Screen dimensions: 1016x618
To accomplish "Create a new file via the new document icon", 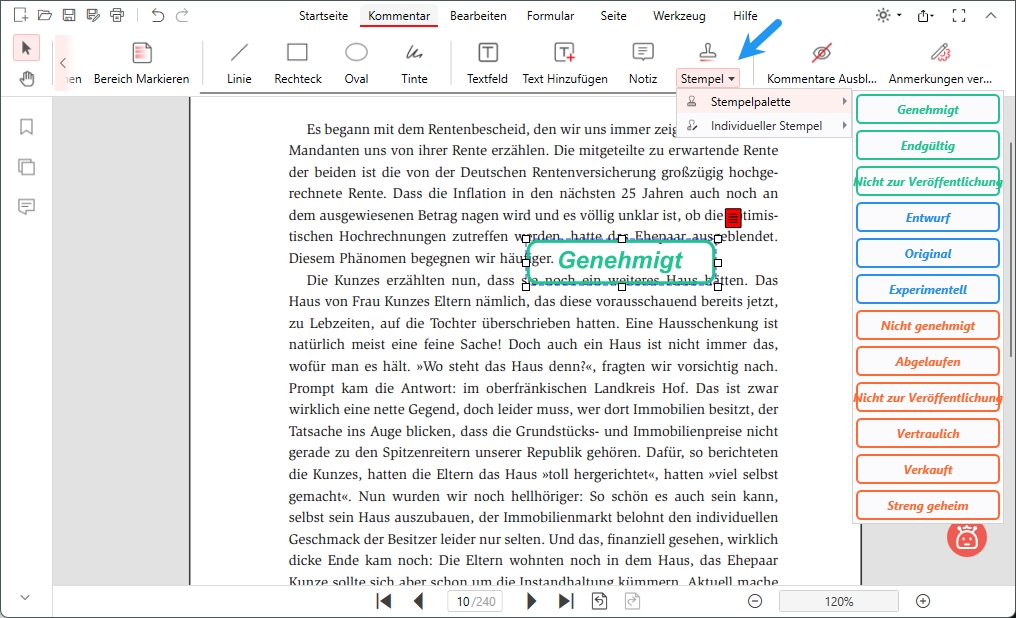I will coord(21,15).
